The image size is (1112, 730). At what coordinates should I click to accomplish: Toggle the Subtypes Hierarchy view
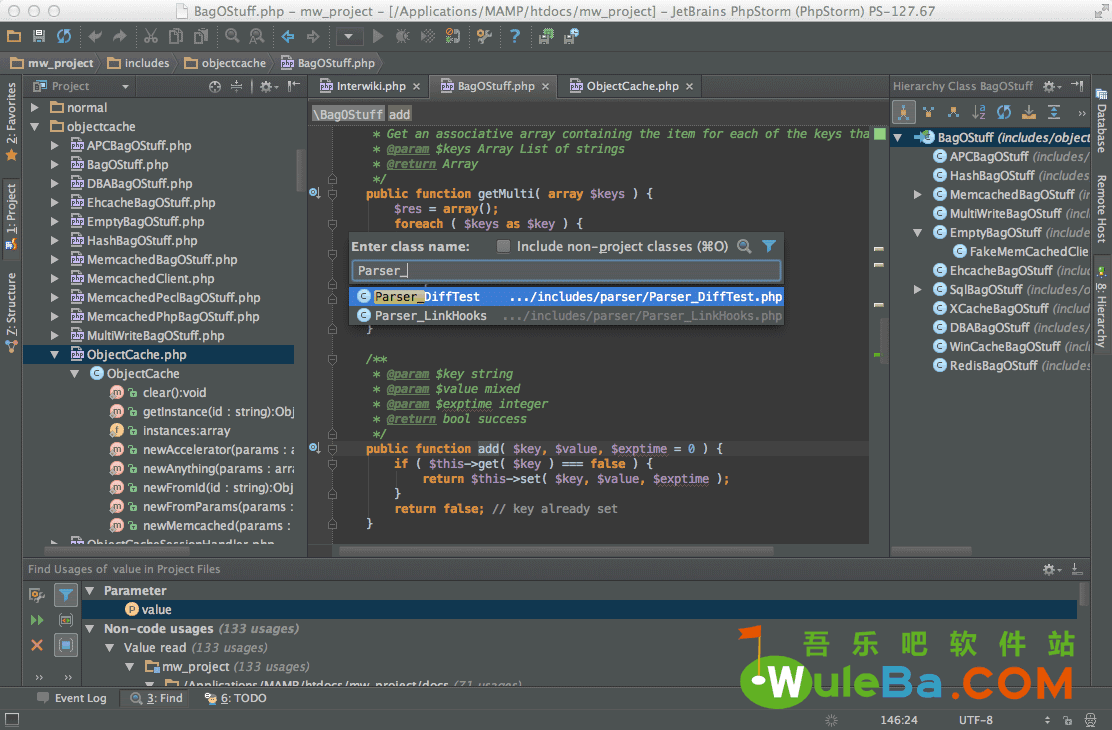pyautogui.click(x=953, y=112)
